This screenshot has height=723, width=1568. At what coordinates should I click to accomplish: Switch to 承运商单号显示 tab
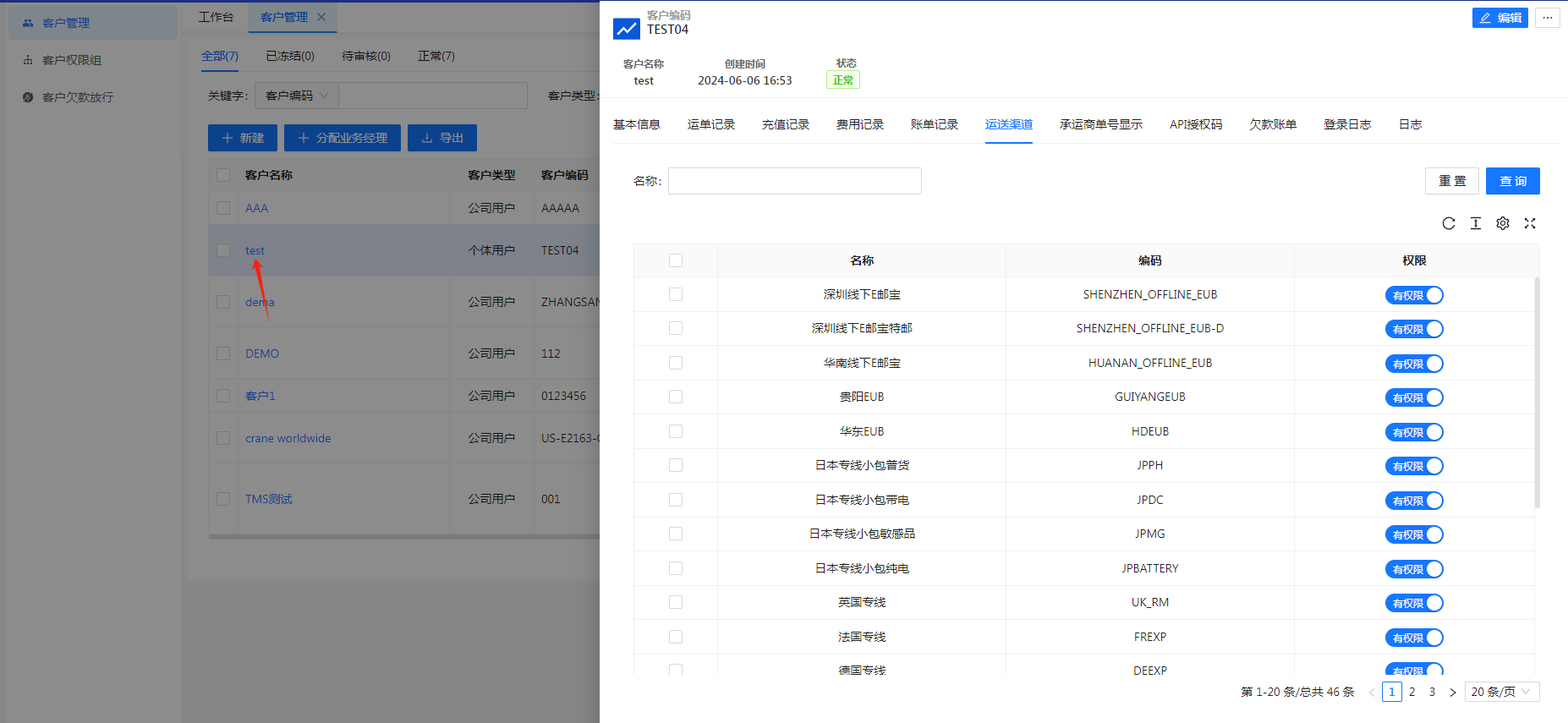click(x=1101, y=124)
